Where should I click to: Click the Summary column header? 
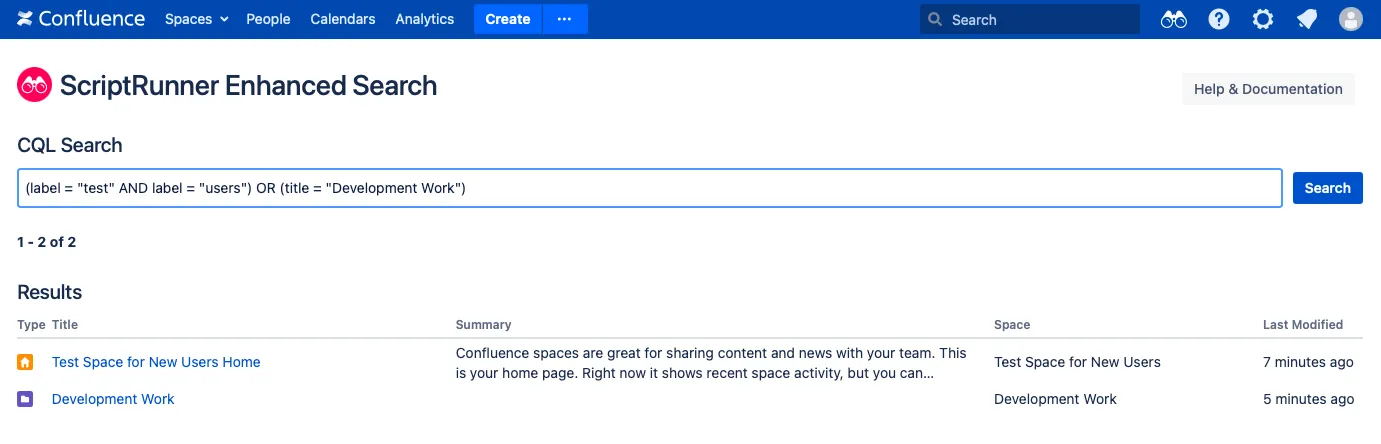(x=483, y=325)
